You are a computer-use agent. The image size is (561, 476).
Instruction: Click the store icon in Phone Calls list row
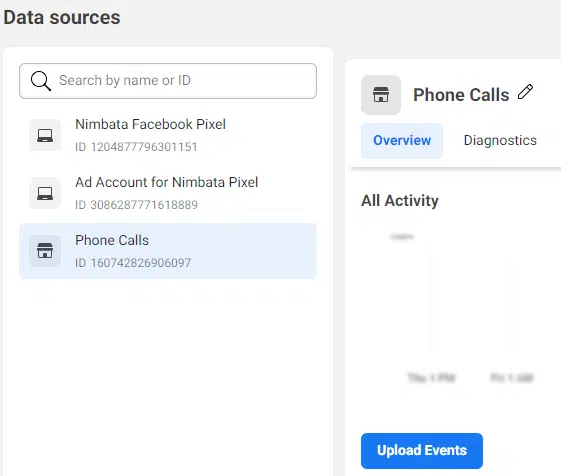[45, 251]
